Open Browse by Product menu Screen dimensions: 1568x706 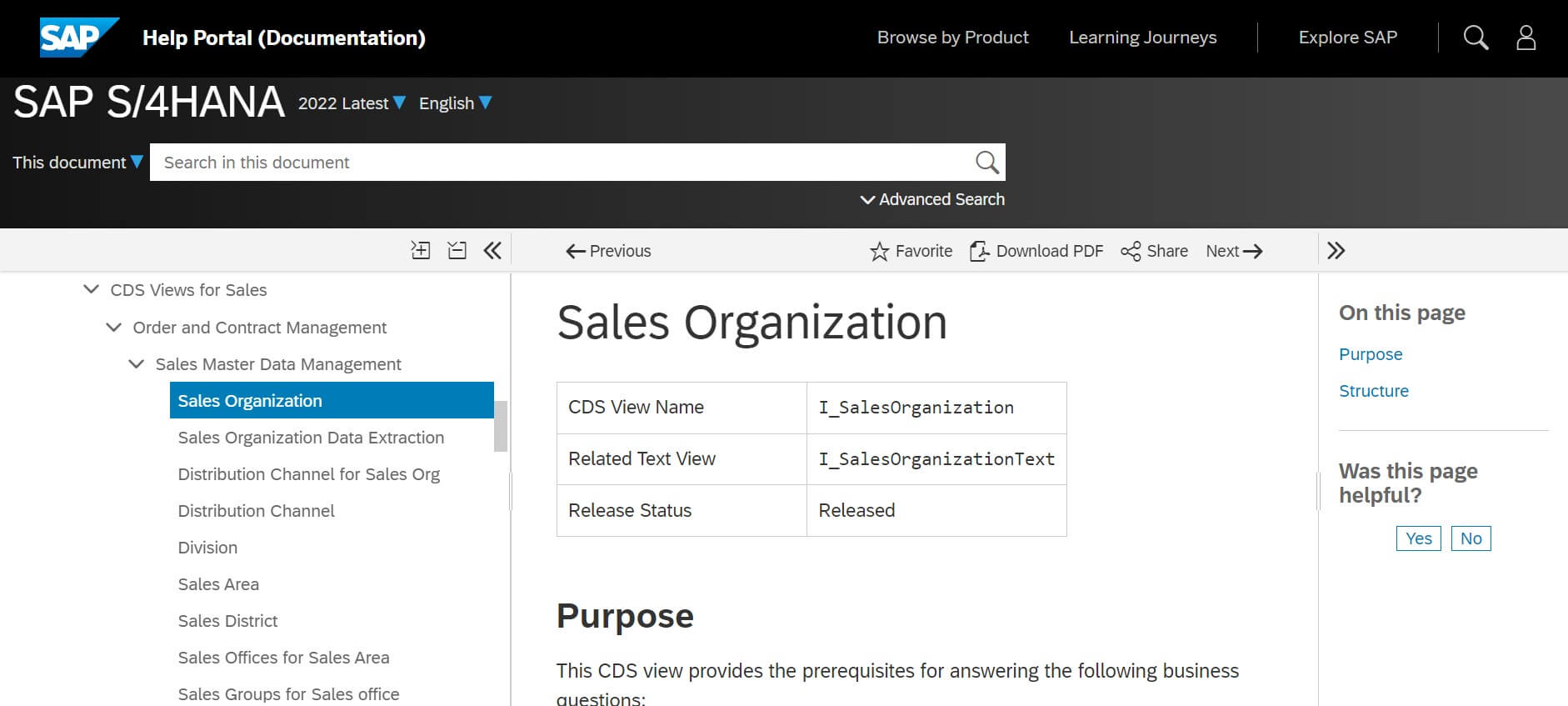(x=952, y=38)
